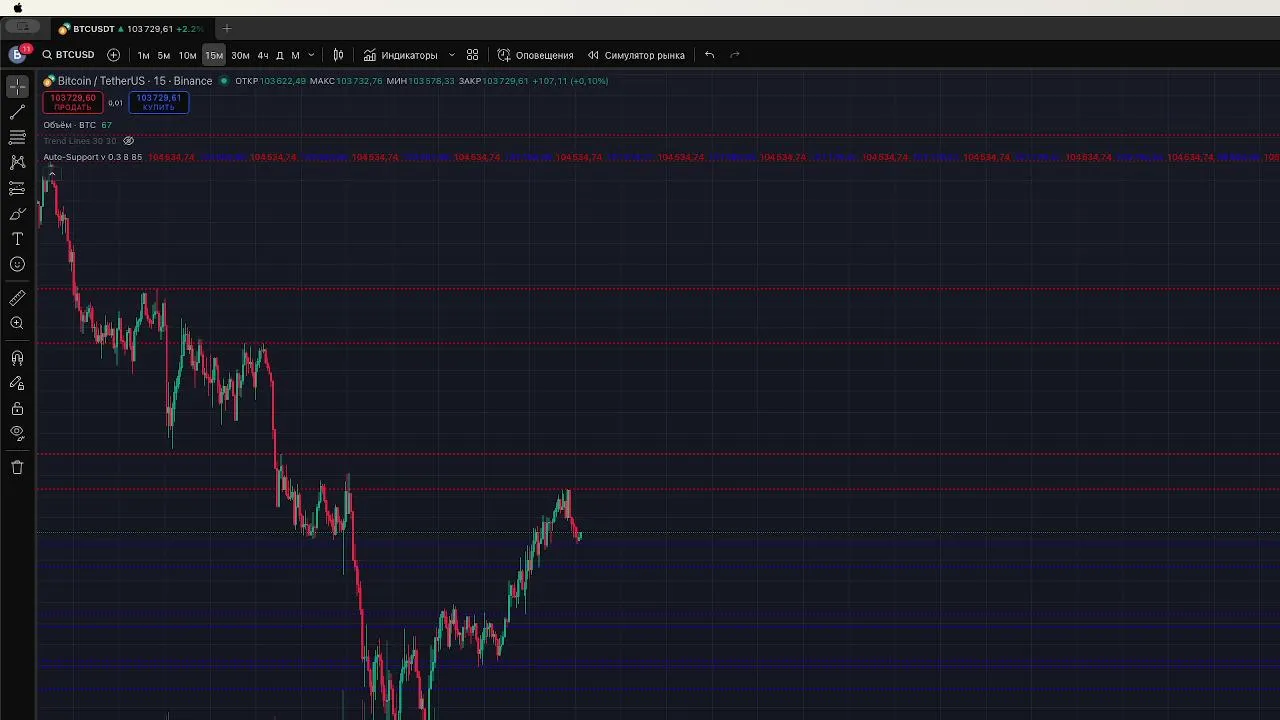Viewport: 1280px width, 720px height.
Task: Open the forecasting and measurement tools
Action: tap(17, 188)
